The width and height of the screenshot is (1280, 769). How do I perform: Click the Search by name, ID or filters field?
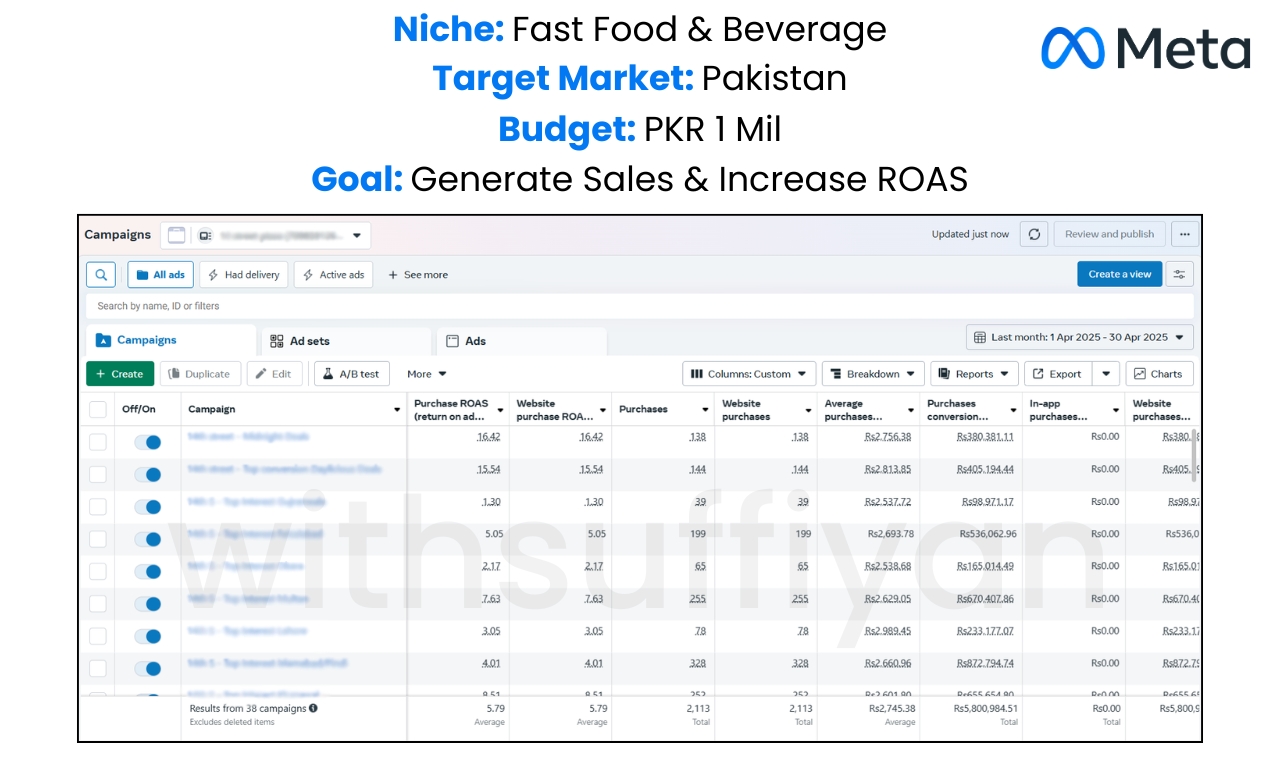(x=640, y=306)
